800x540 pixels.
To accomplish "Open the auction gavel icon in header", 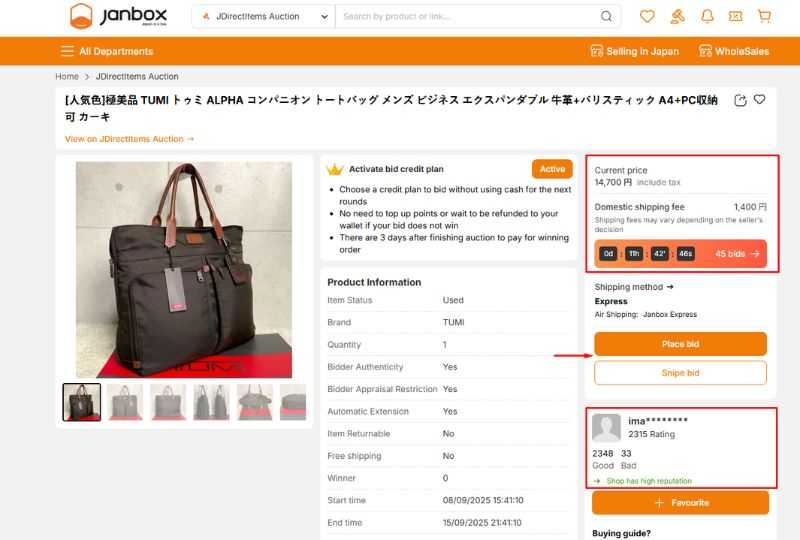I will (x=677, y=16).
